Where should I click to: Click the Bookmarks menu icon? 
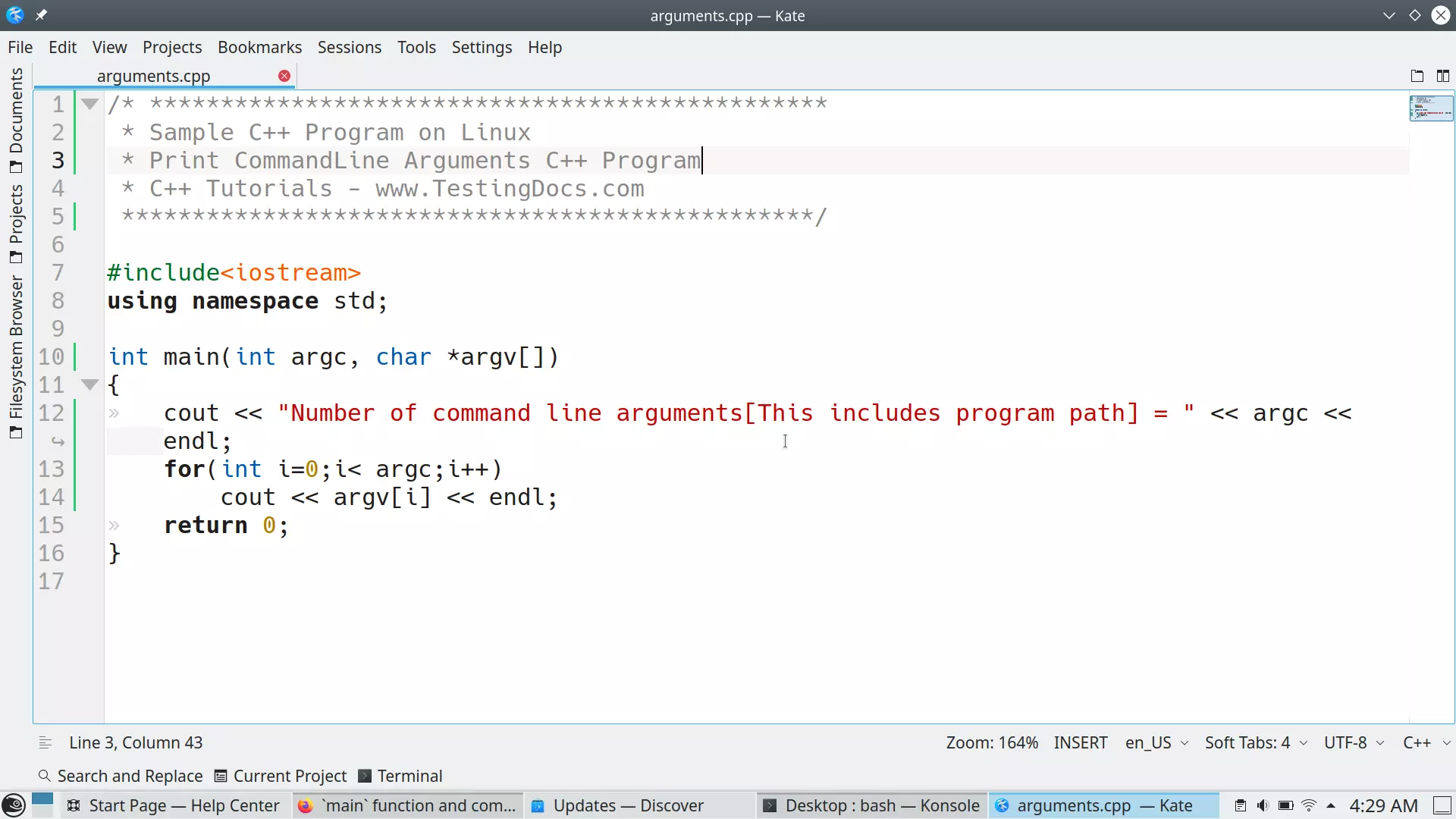click(259, 46)
